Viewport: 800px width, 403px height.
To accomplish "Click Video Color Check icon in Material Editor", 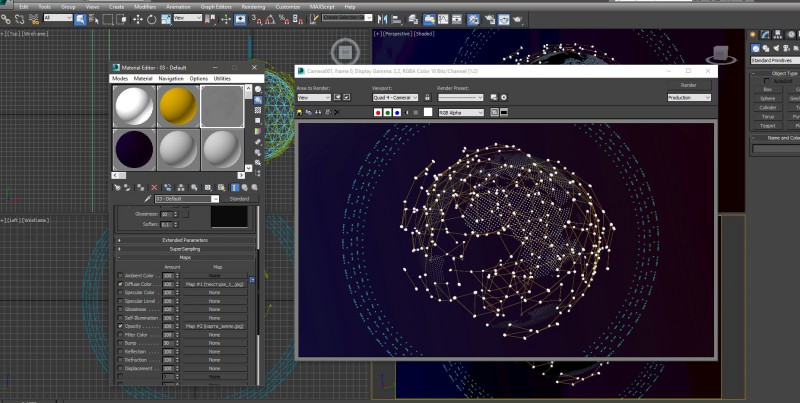I will 258,131.
